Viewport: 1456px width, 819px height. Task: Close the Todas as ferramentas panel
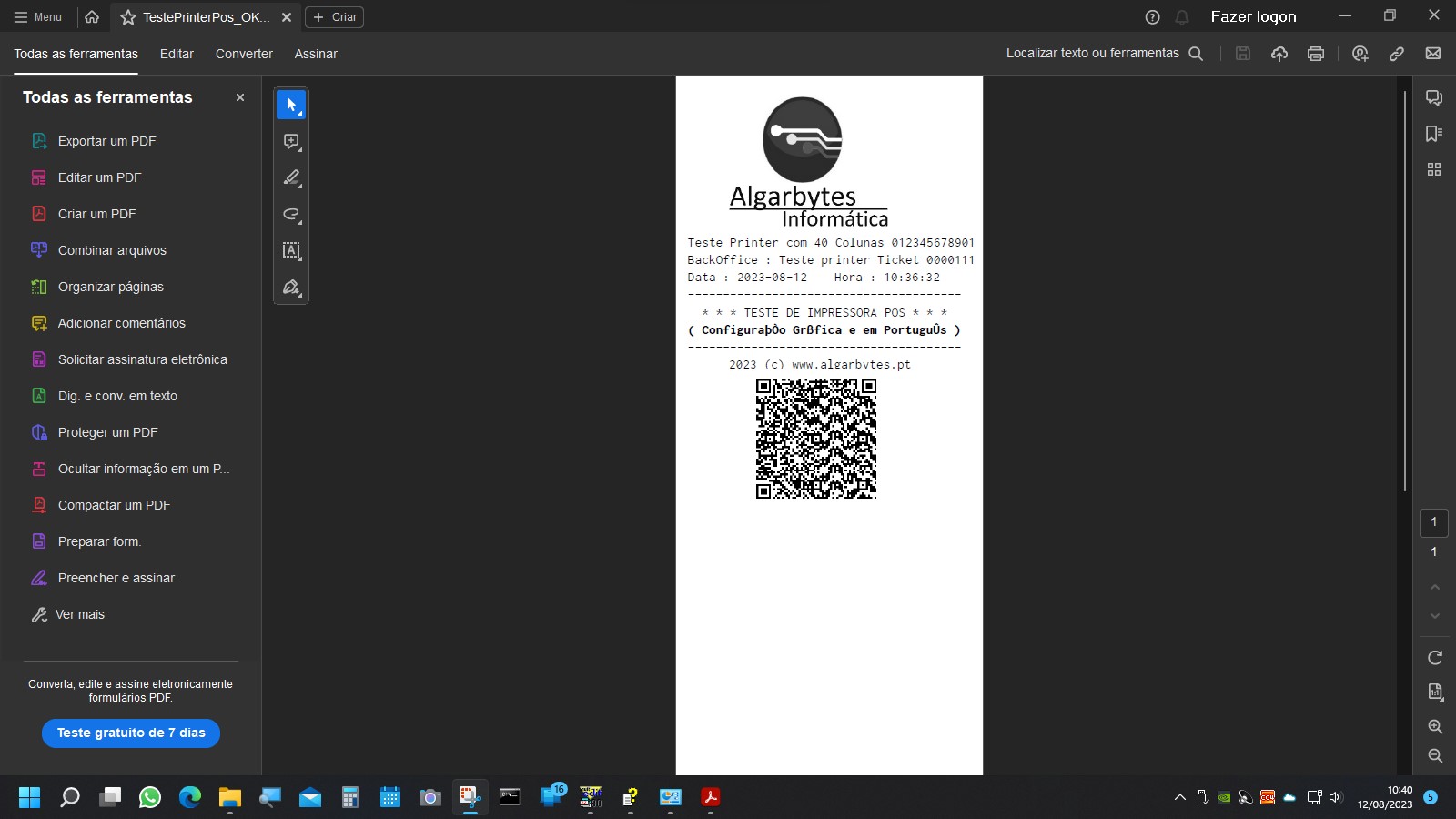(240, 97)
